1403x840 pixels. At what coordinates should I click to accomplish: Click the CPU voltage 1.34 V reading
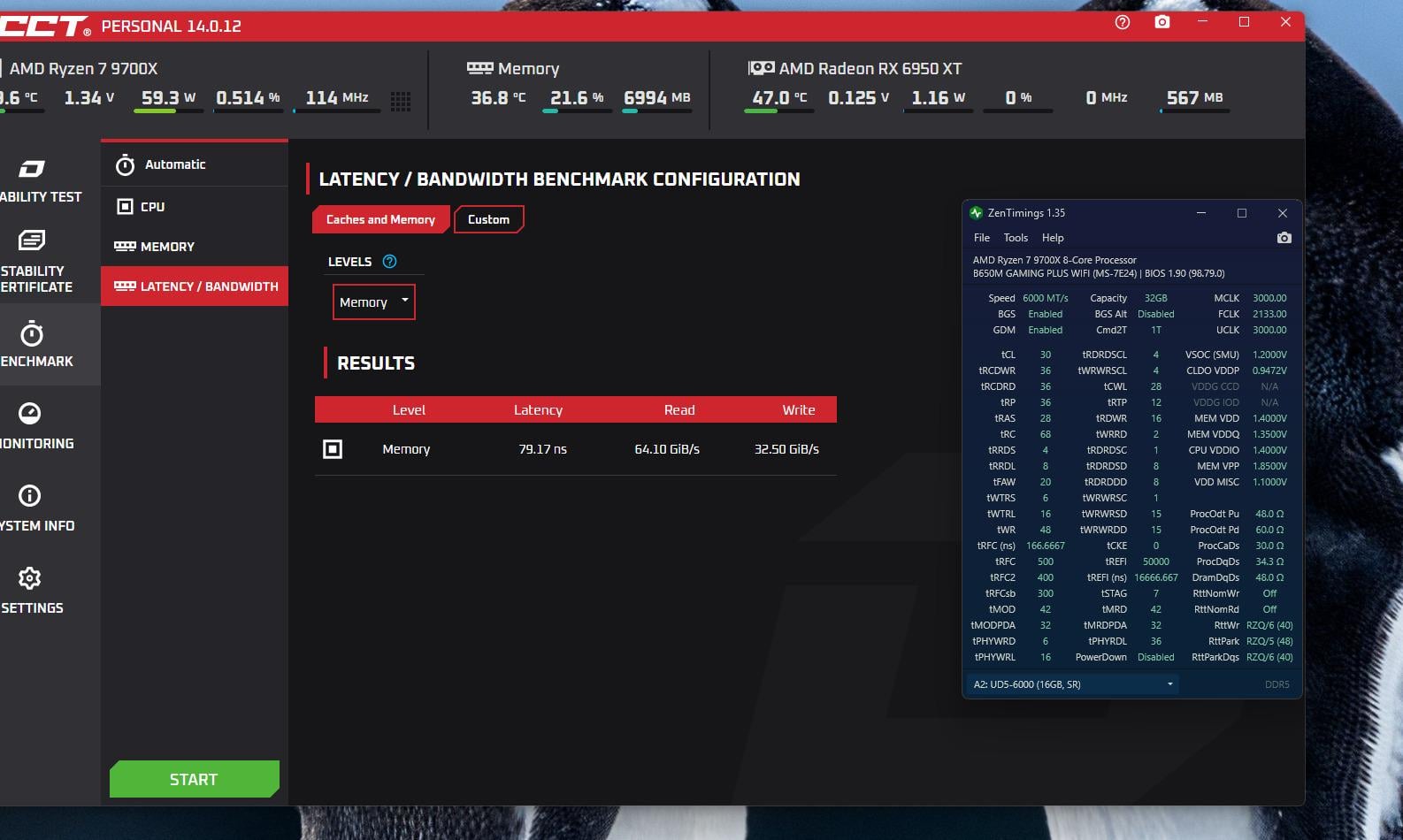[89, 97]
